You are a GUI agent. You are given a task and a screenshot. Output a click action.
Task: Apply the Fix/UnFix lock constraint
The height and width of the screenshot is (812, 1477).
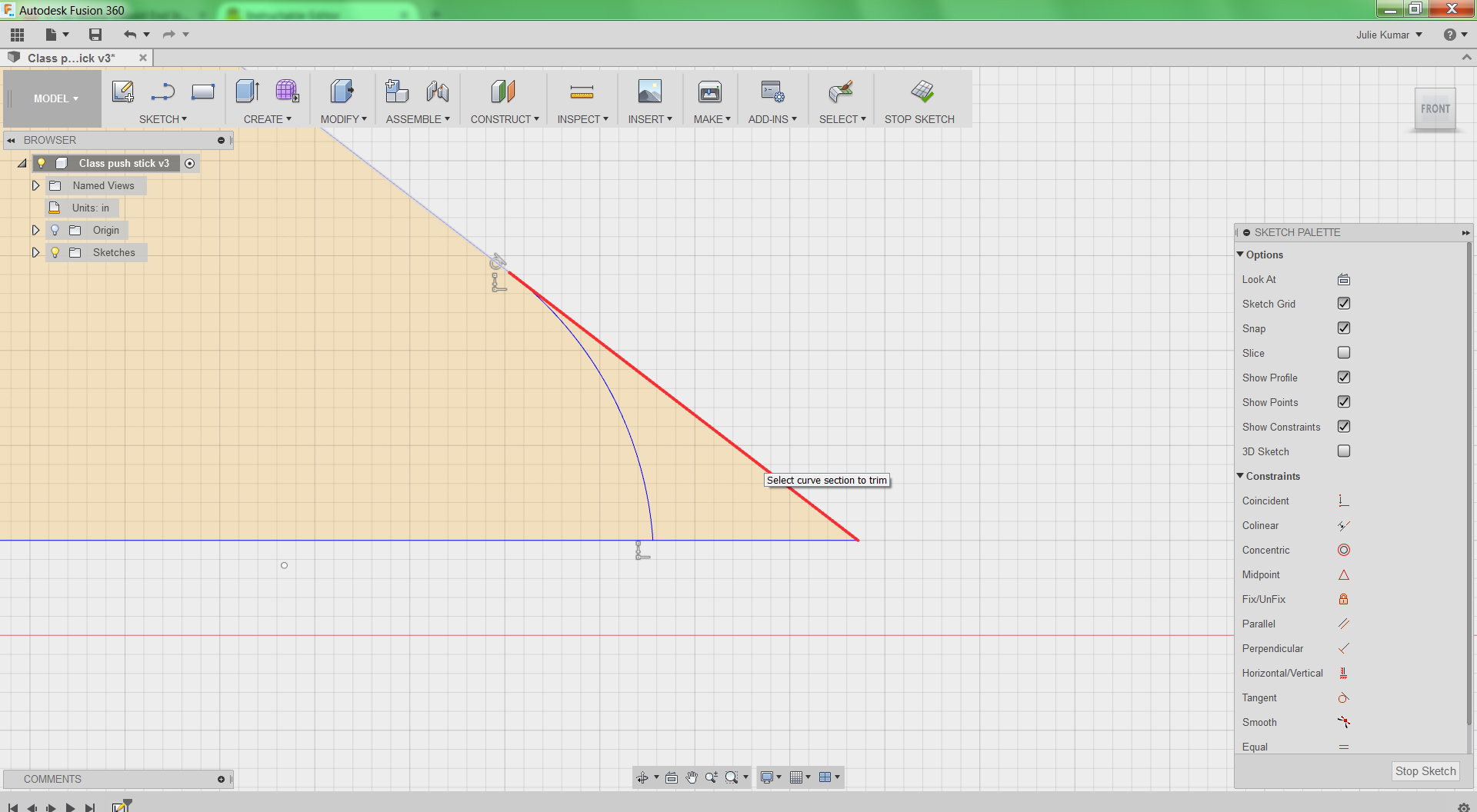(x=1344, y=600)
